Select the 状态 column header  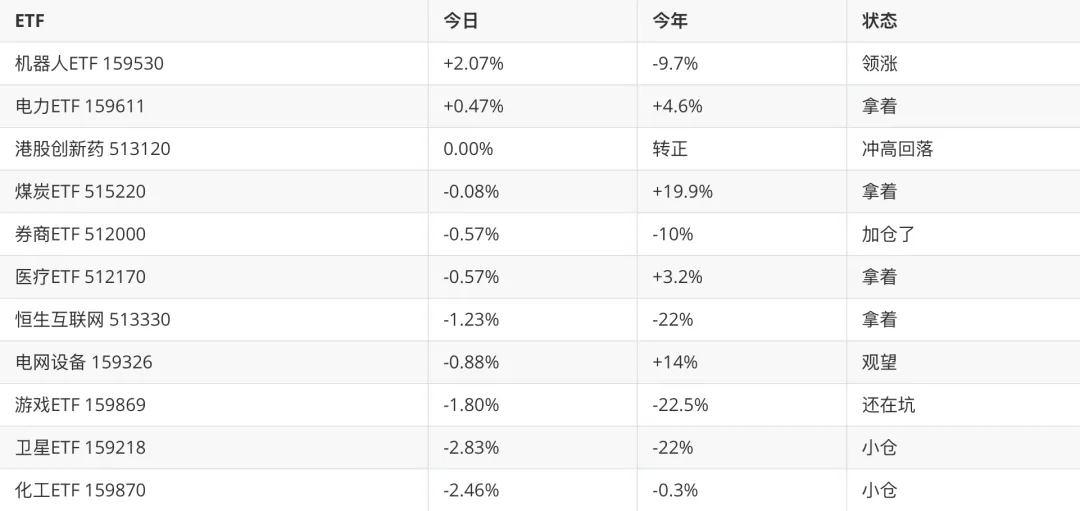[x=880, y=21]
